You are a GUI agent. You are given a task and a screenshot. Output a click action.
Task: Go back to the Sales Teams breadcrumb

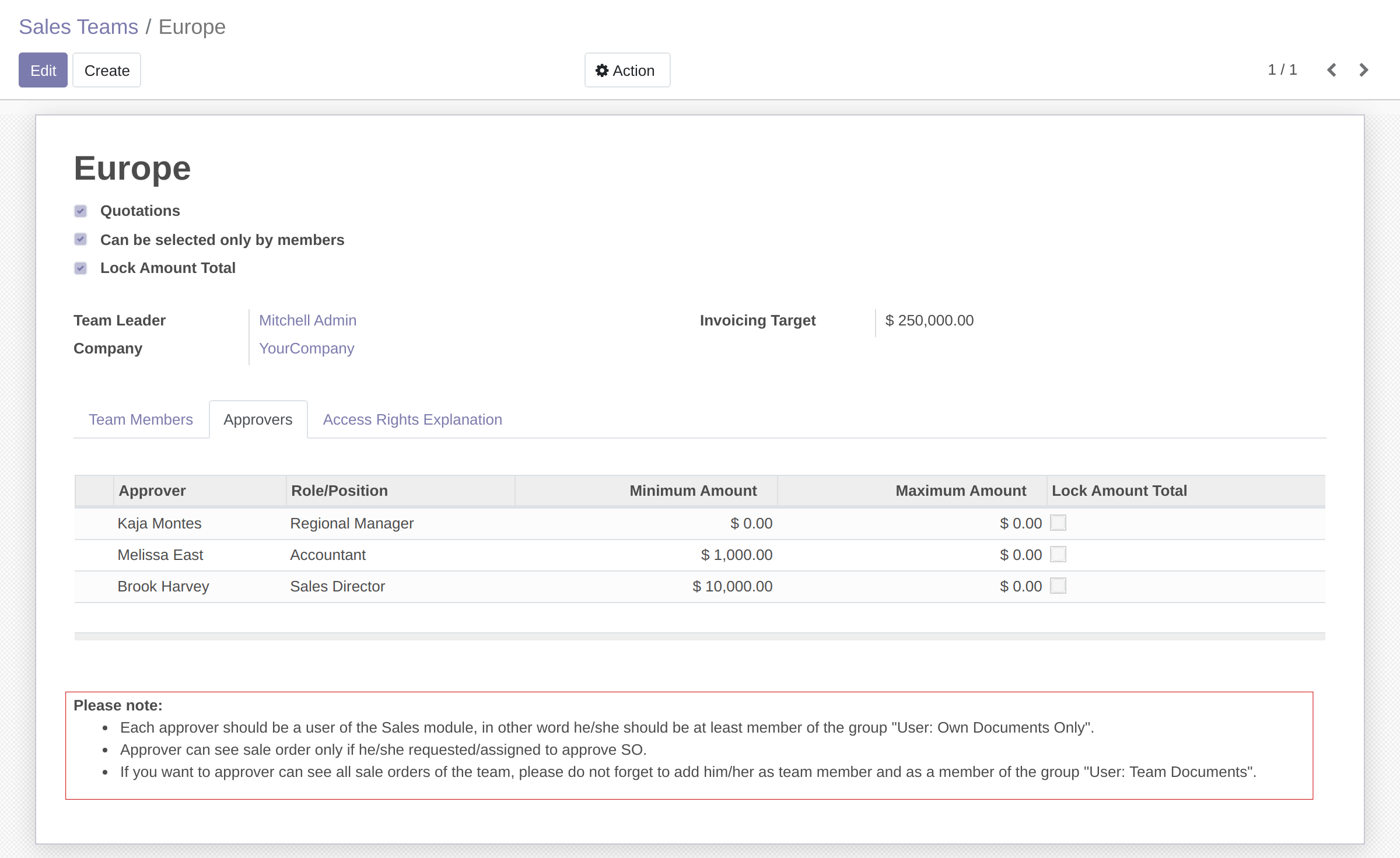click(x=78, y=27)
